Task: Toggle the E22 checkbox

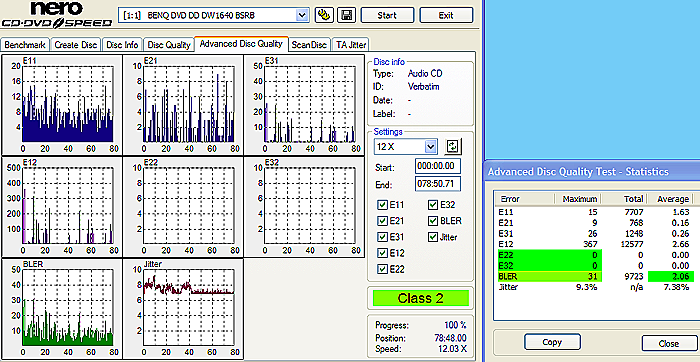Action: point(382,269)
